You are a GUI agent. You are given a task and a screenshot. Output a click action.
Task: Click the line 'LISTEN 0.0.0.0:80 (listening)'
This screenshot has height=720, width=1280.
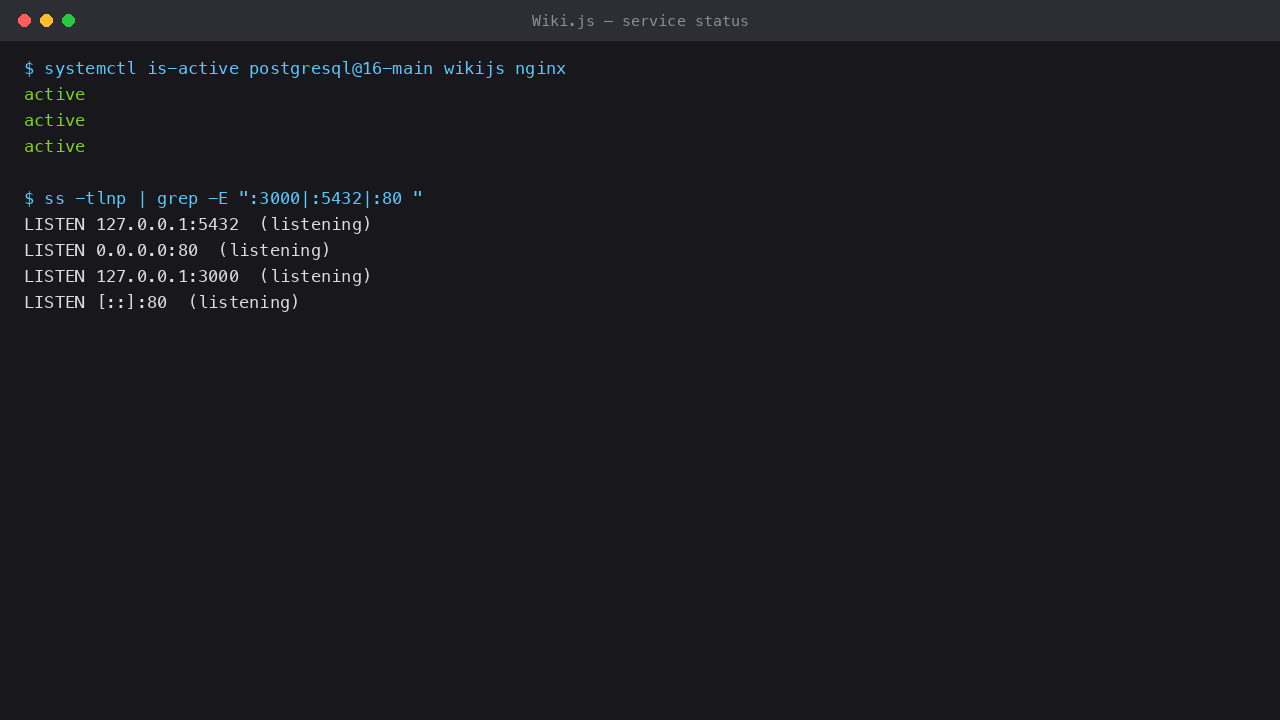click(x=177, y=250)
